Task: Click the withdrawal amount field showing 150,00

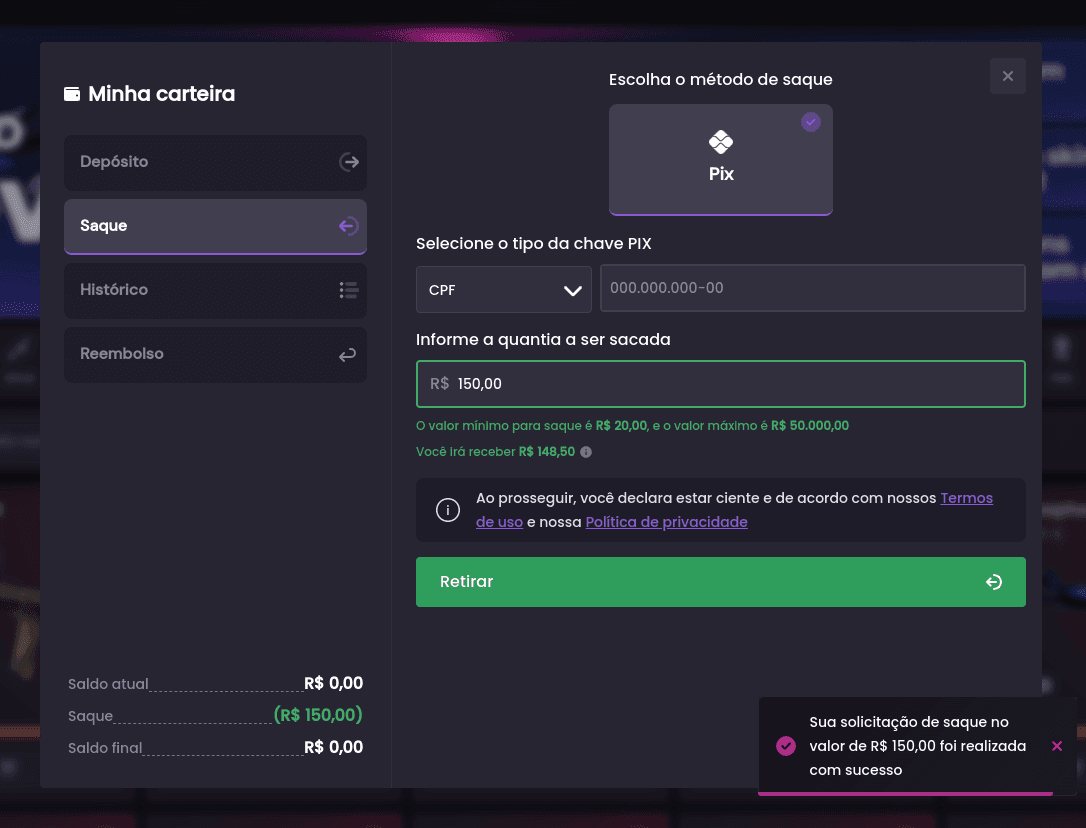Action: 720,384
